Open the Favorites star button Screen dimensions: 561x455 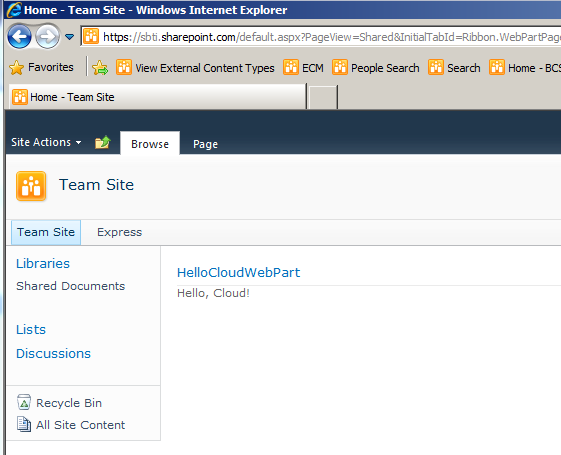pyautogui.click(x=41, y=67)
